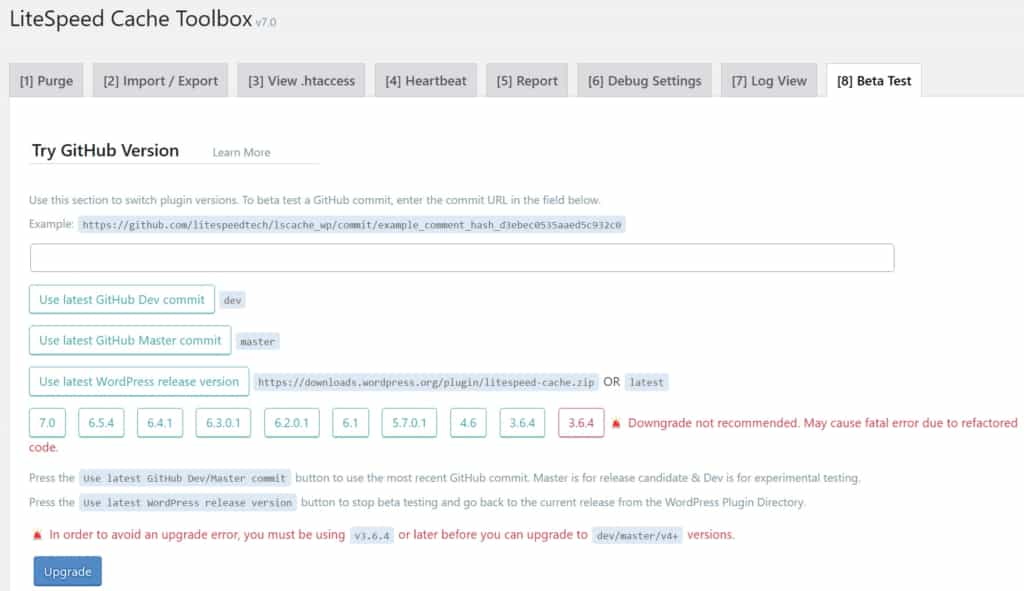The height and width of the screenshot is (591, 1024).
Task: Choose version 5.7.0.1
Action: (x=408, y=422)
